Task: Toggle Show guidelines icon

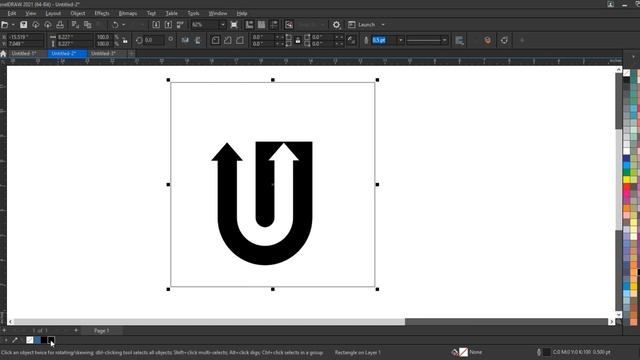Action: pyautogui.click(x=274, y=25)
